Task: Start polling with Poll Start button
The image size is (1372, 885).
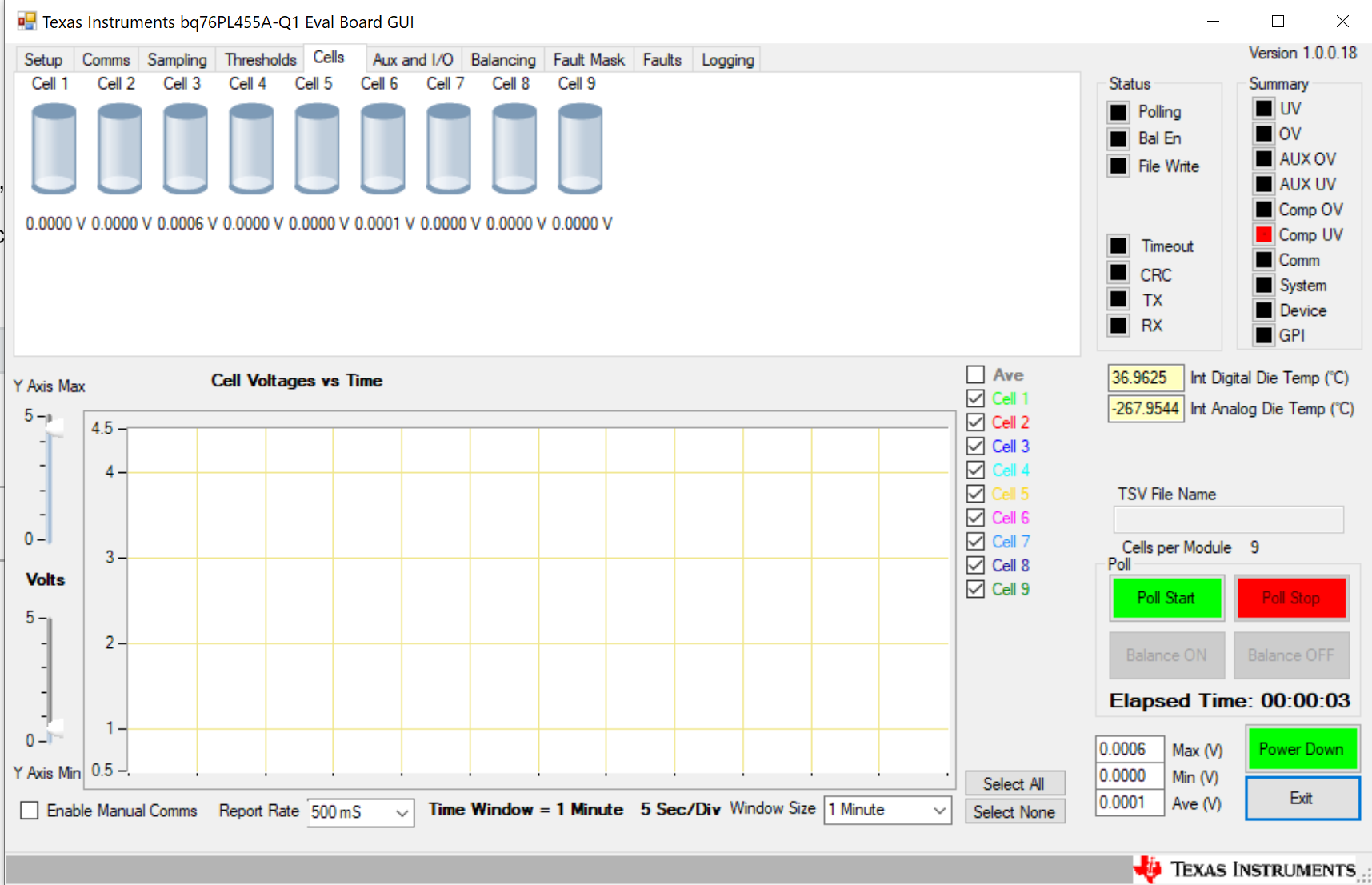Action: [x=1166, y=598]
